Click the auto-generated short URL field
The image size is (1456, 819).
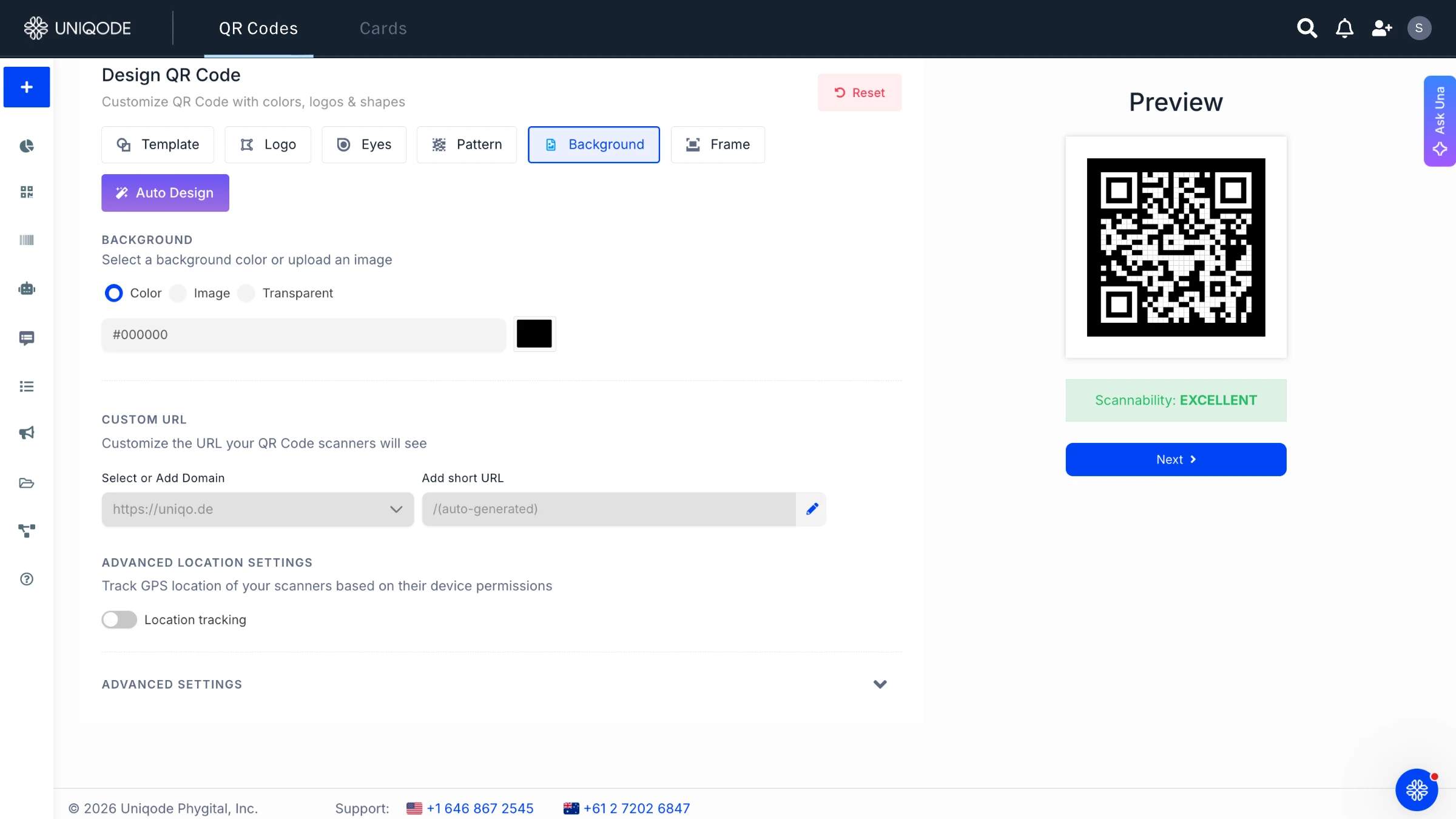point(609,509)
